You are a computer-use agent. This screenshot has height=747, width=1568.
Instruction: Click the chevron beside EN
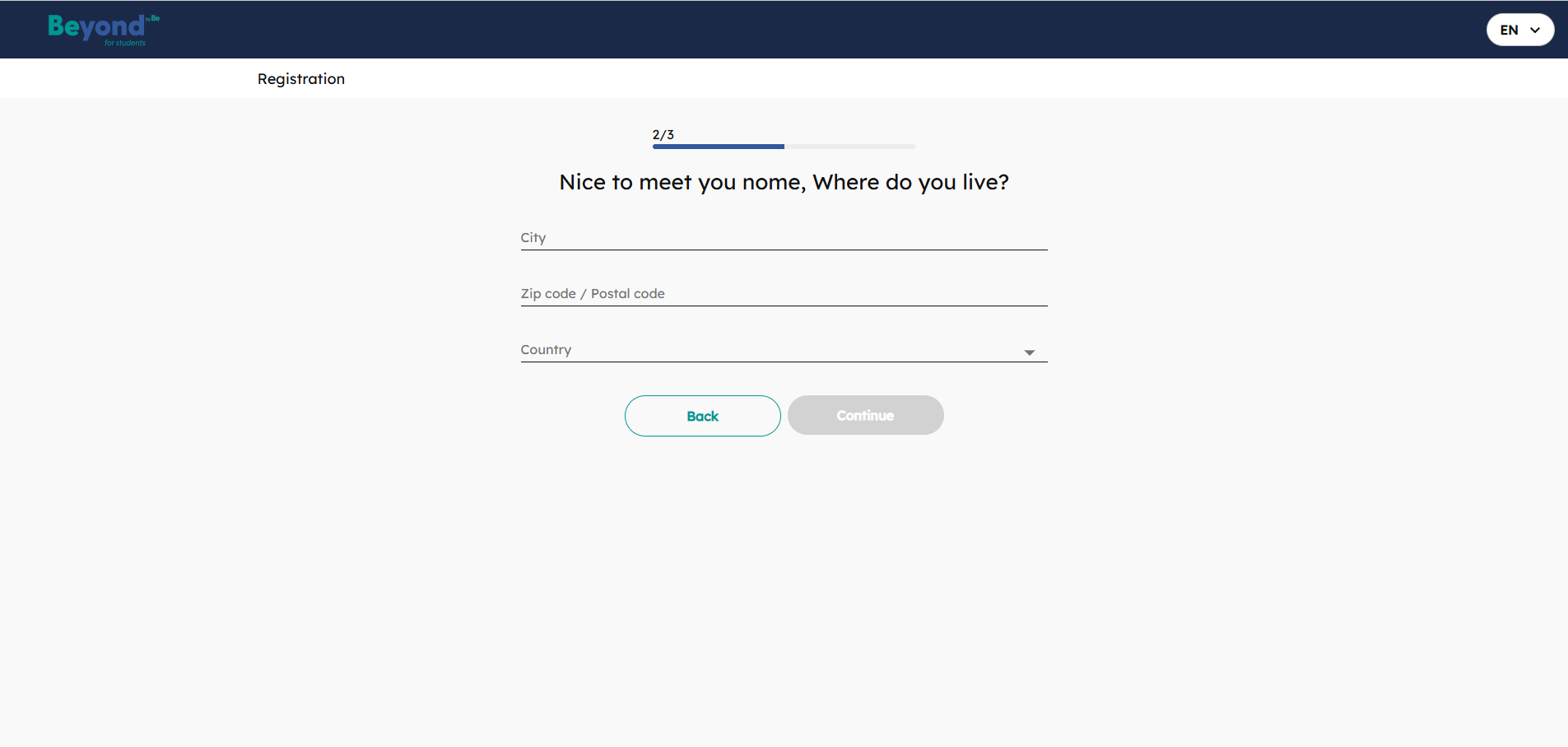coord(1535,30)
